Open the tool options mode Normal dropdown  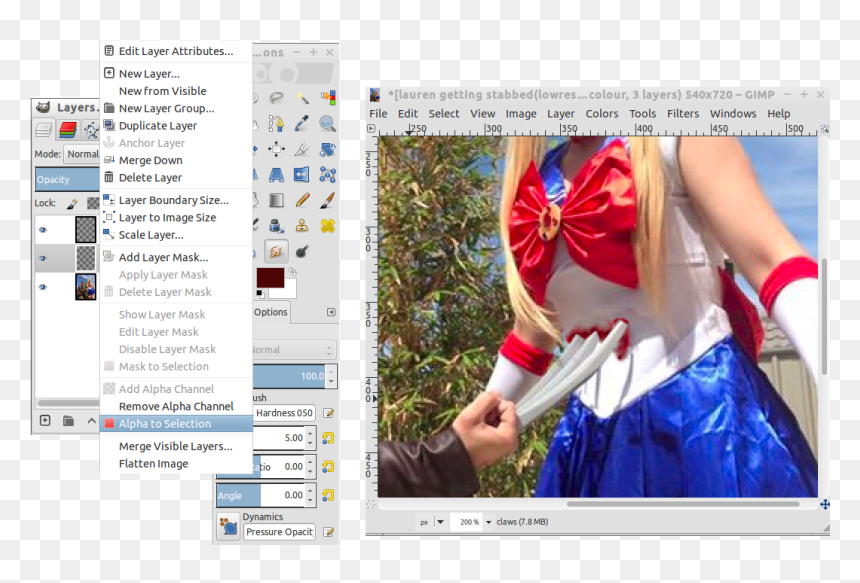(294, 350)
